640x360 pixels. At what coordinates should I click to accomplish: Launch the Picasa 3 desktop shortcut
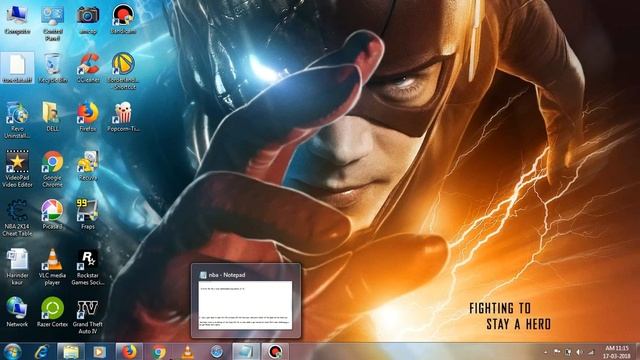pos(52,214)
